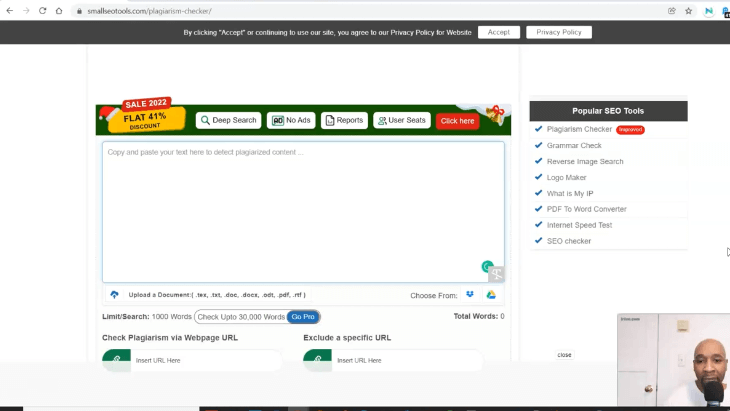Open the Reports feature button
The image size is (730, 411).
(x=344, y=120)
